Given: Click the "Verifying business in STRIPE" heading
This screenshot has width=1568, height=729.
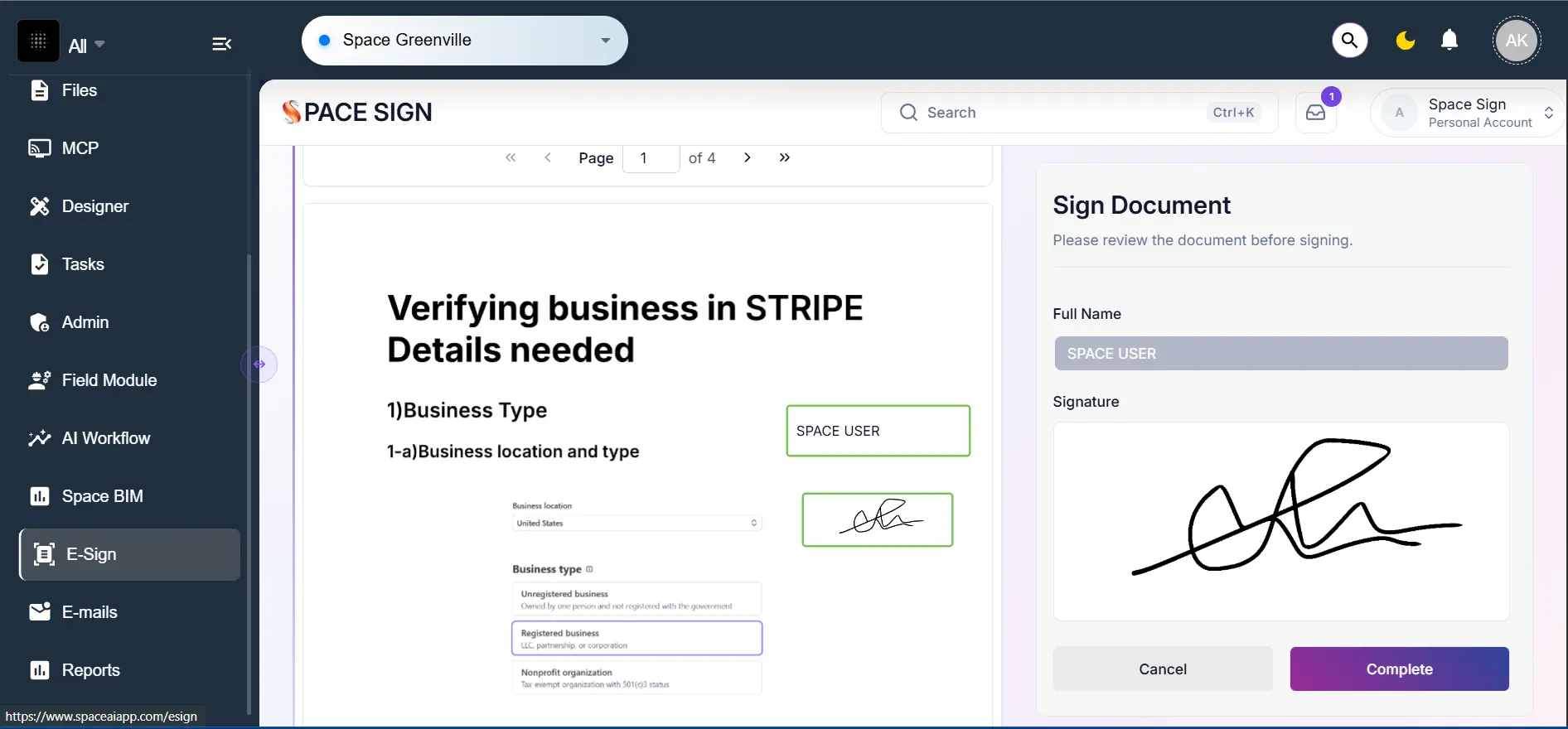Looking at the screenshot, I should click(625, 308).
